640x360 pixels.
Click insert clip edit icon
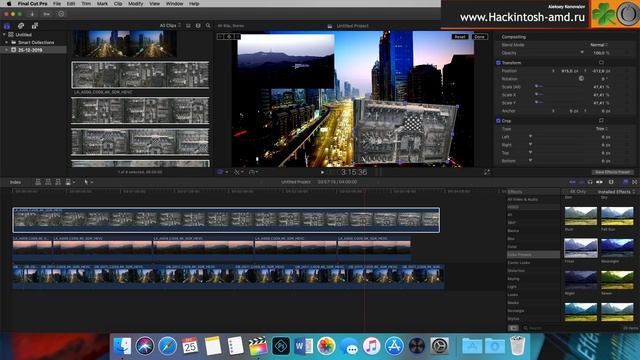(x=48, y=182)
